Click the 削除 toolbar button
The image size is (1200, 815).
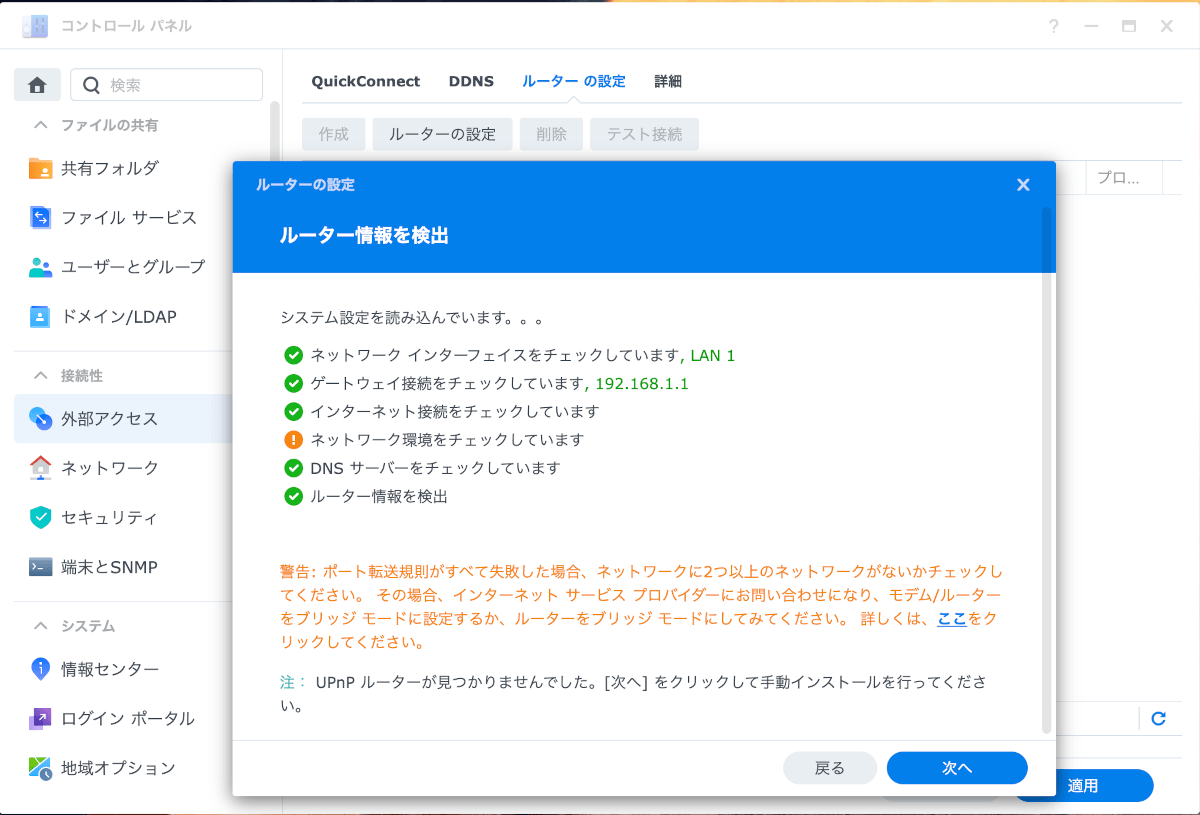(x=551, y=134)
